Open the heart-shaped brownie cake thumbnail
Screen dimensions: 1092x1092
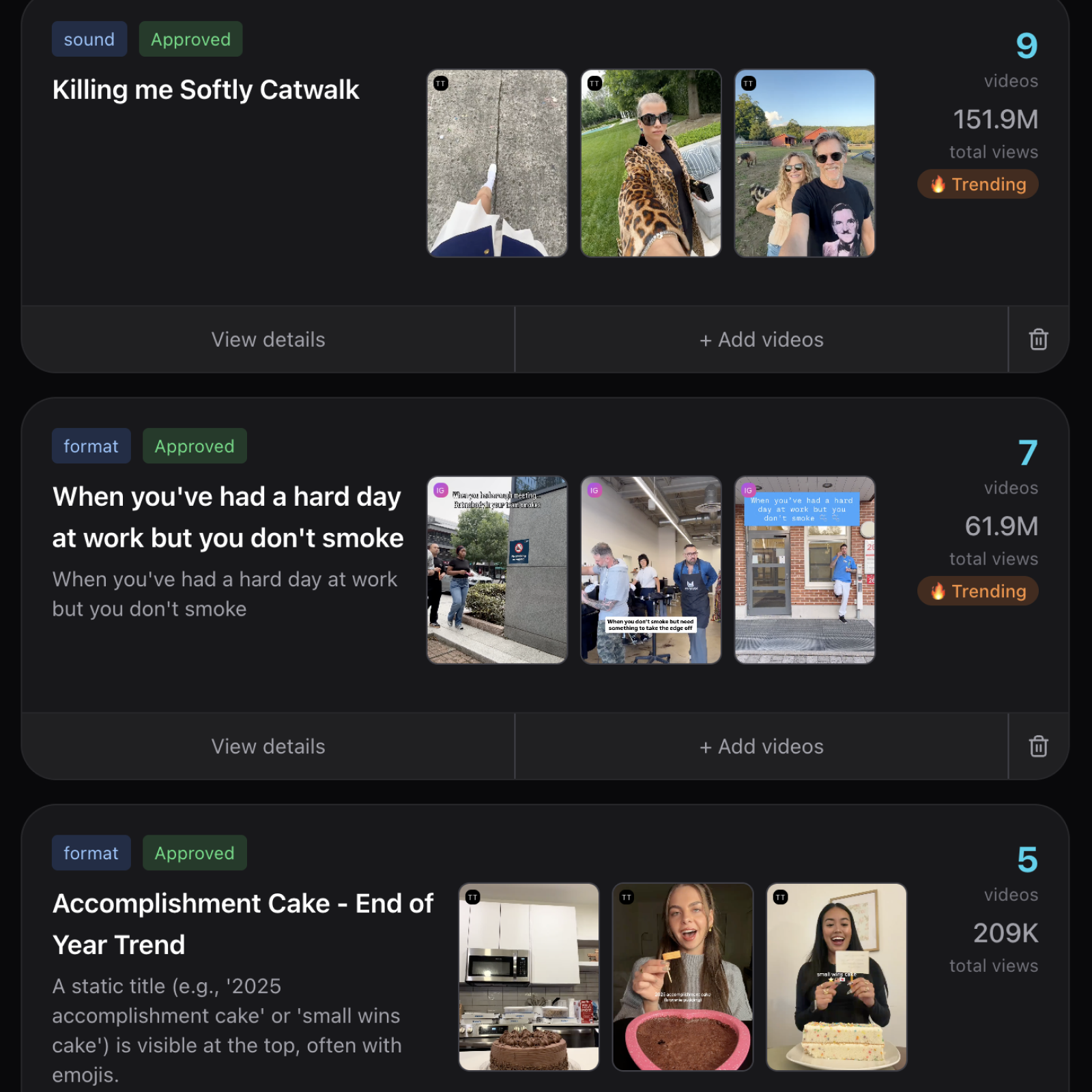click(683, 977)
